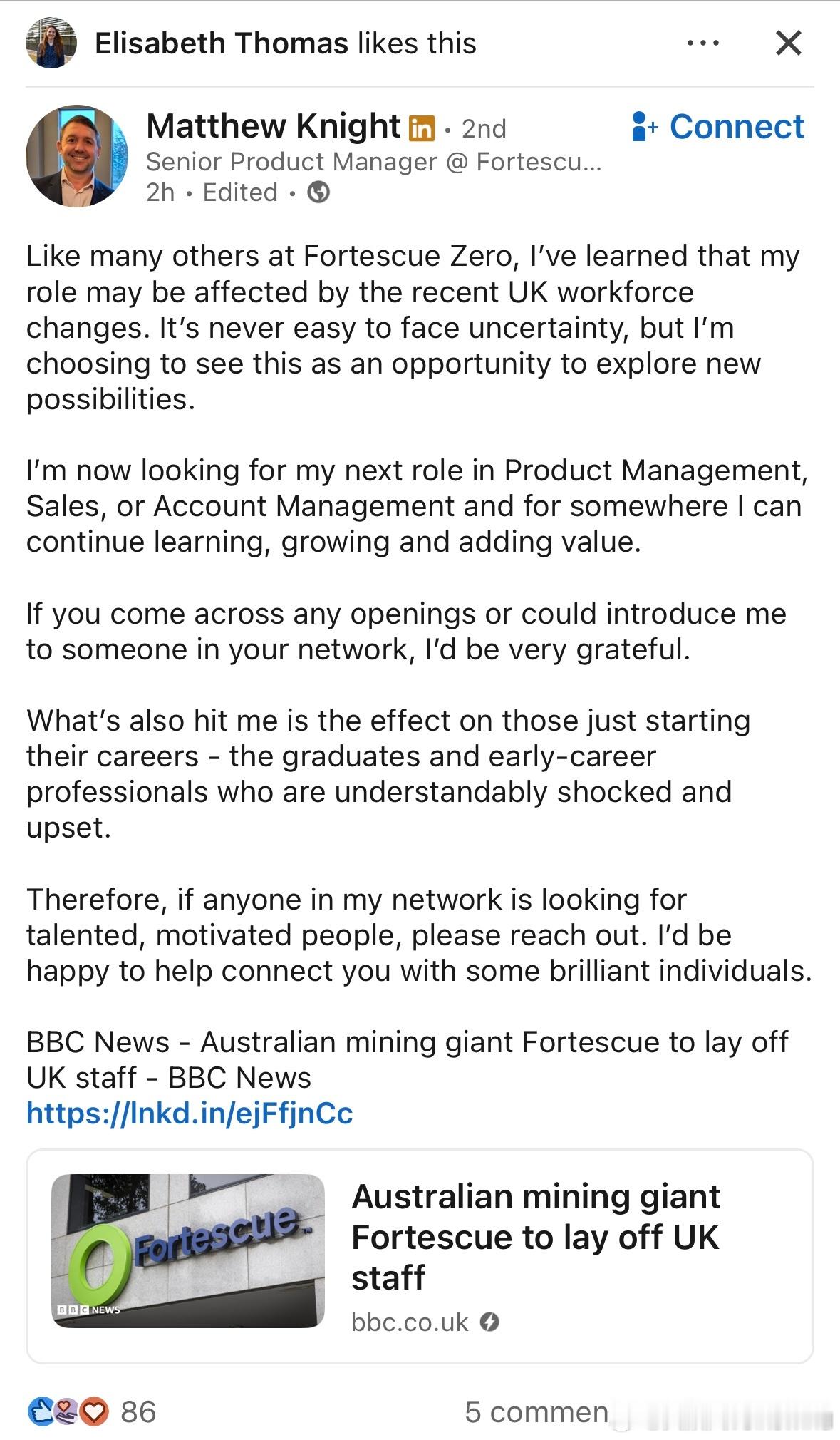Open the Fortescue building article thumbnail
Image resolution: width=840 pixels, height=1440 pixels.
pyautogui.click(x=188, y=1250)
